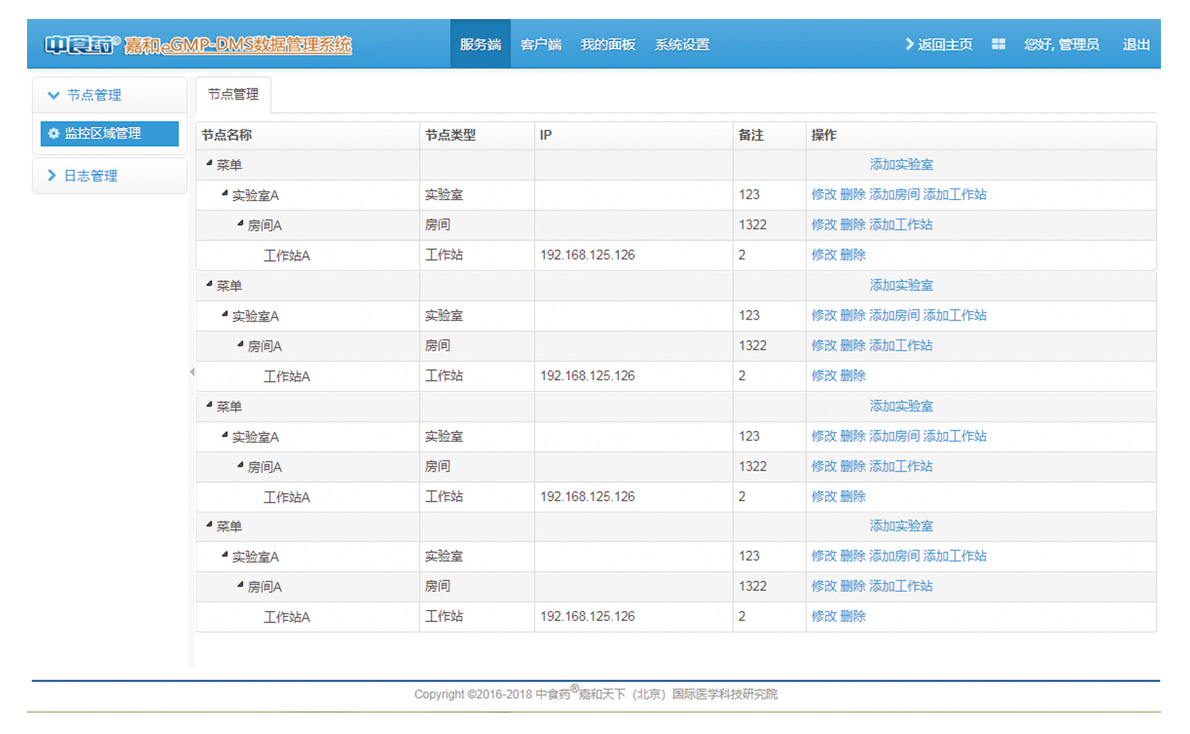1190x734 pixels.
Task: Click 添加实验室 in the topmost 菜单 row
Action: [x=901, y=165]
